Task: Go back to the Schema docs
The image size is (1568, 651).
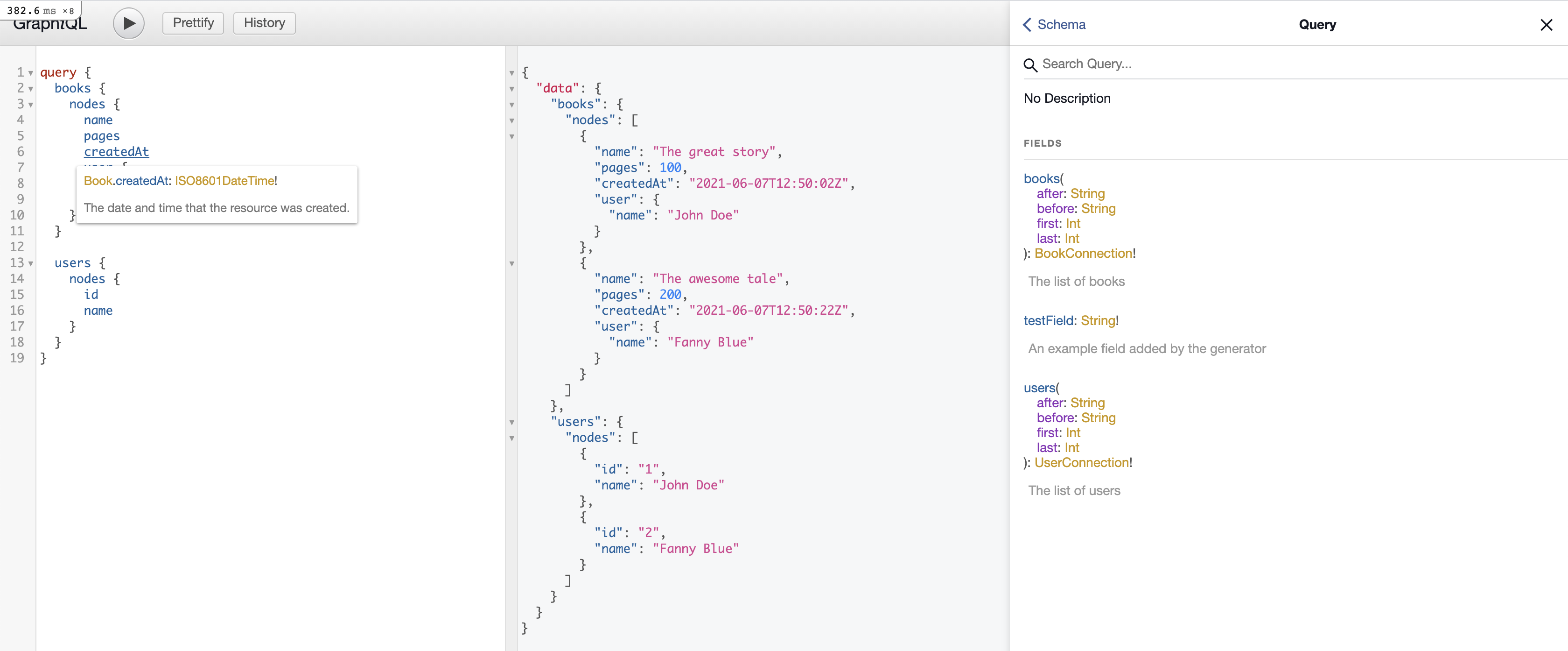Action: coord(1061,24)
